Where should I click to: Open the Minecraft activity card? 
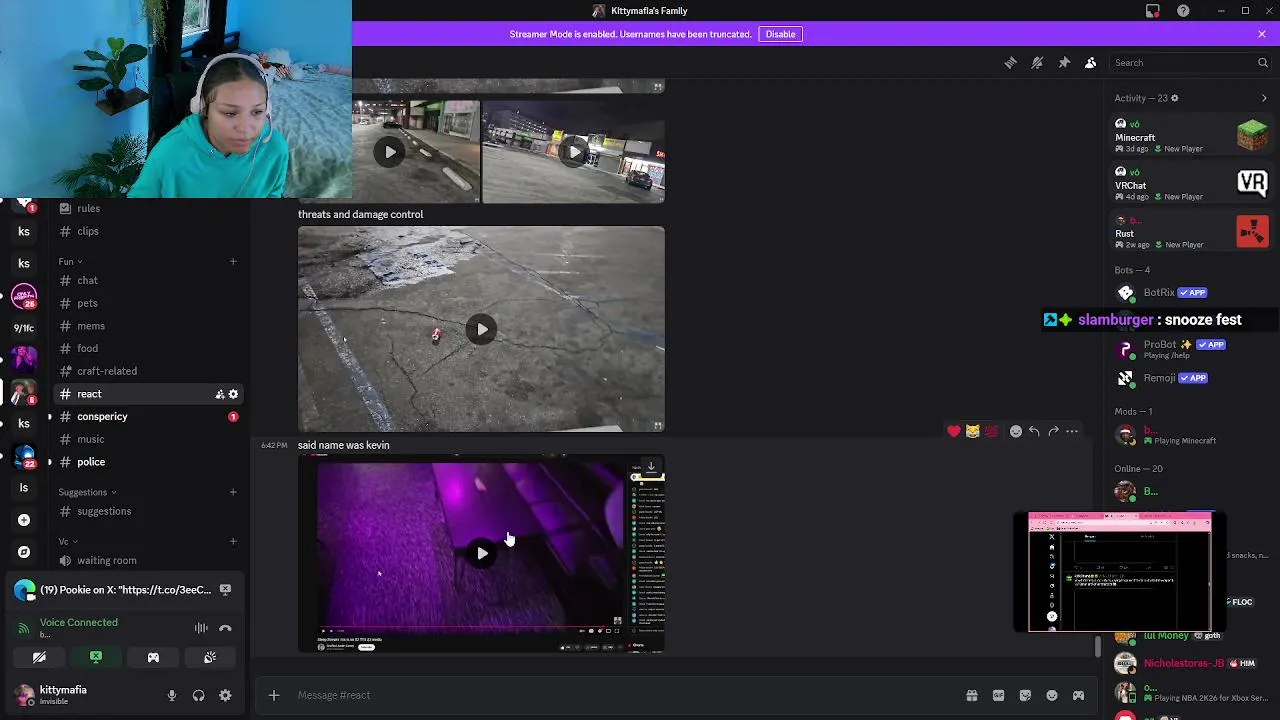[x=1191, y=136]
